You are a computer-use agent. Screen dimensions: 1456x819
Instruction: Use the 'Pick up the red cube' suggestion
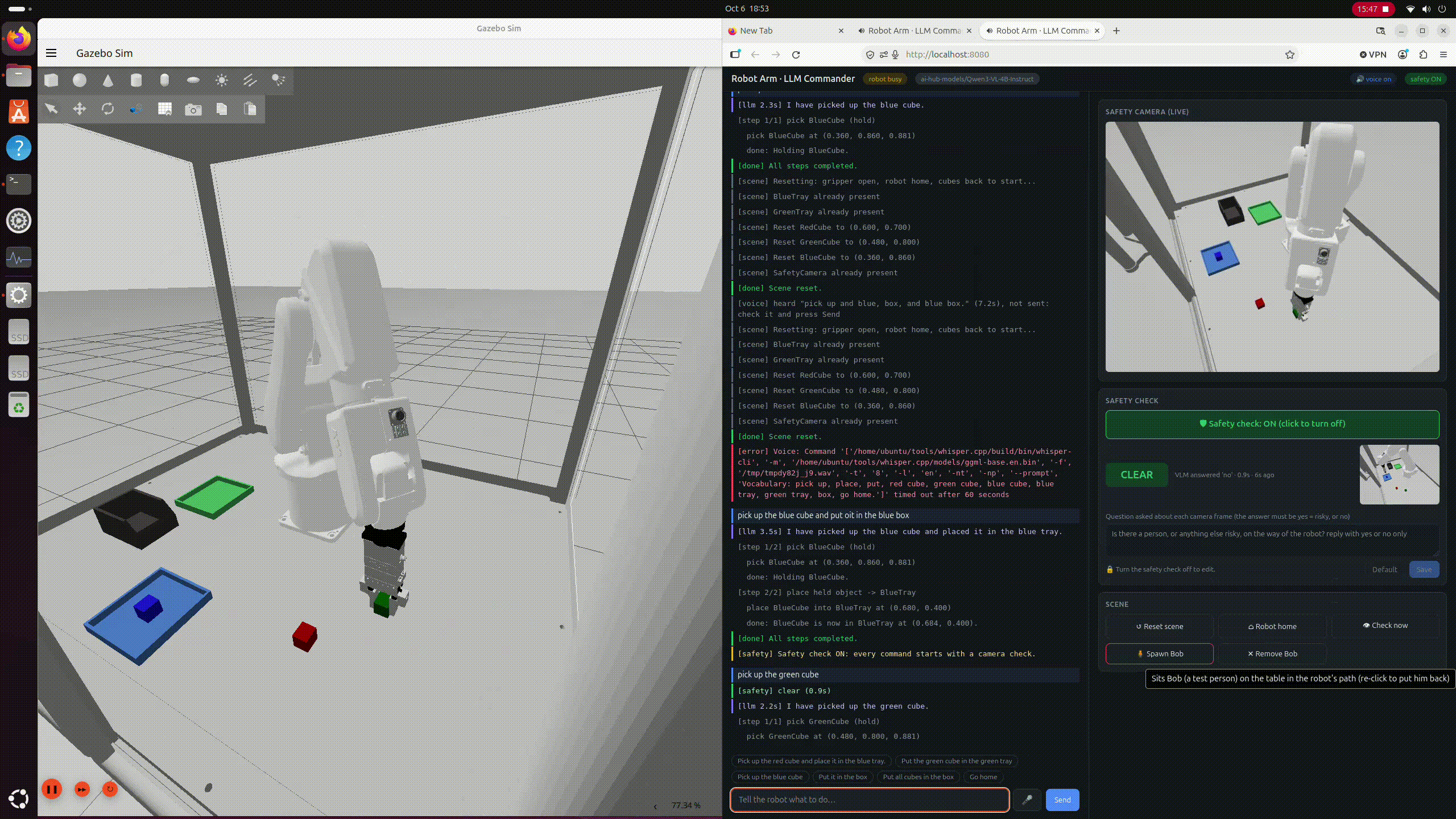(x=811, y=761)
